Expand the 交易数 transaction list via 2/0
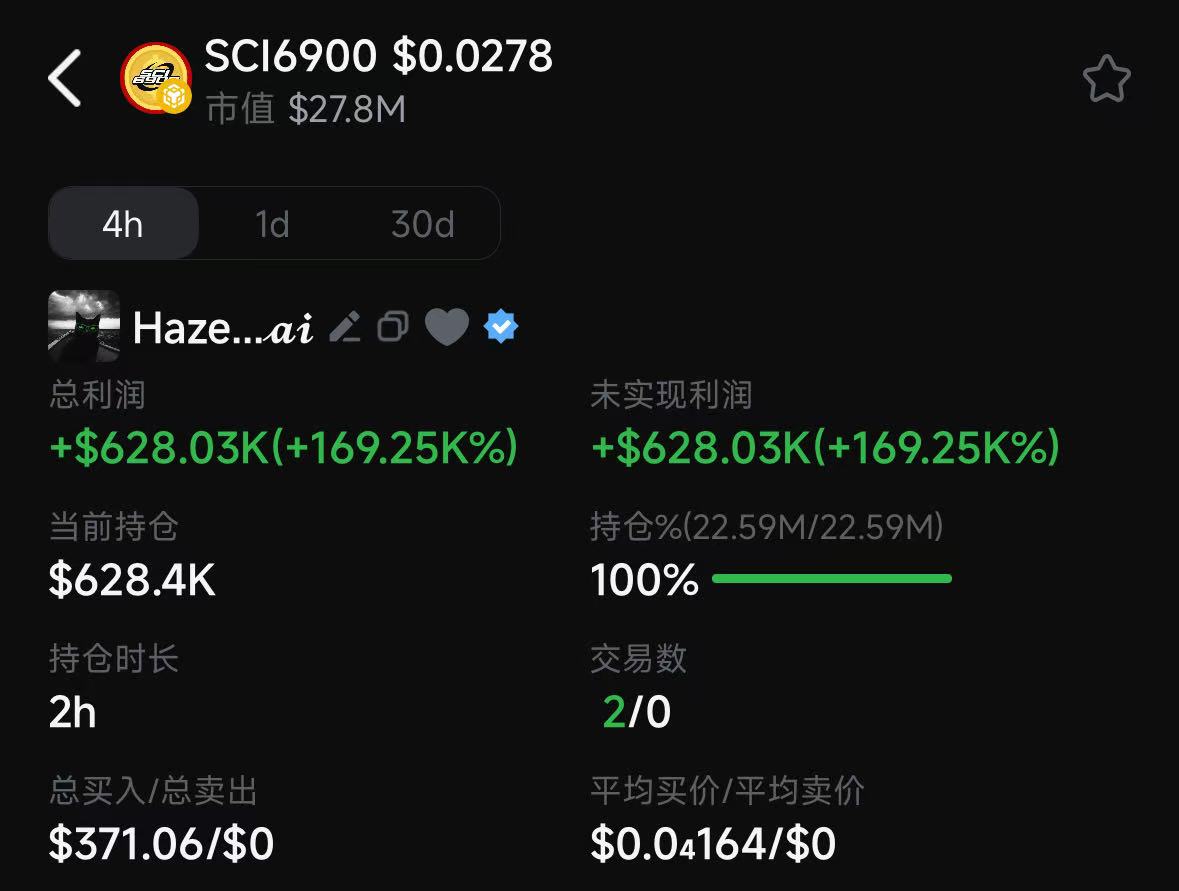This screenshot has width=1179, height=891. [639, 712]
